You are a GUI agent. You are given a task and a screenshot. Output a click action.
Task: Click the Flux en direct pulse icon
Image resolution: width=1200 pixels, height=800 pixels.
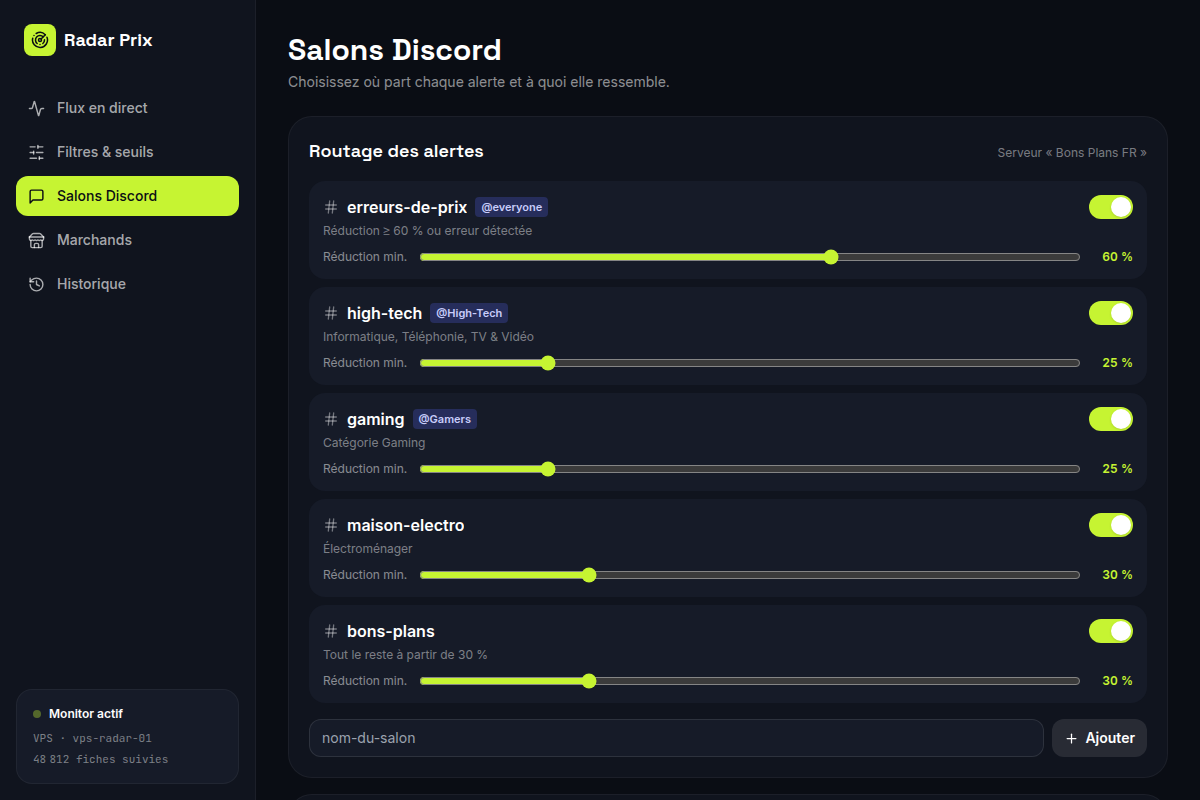click(x=37, y=108)
